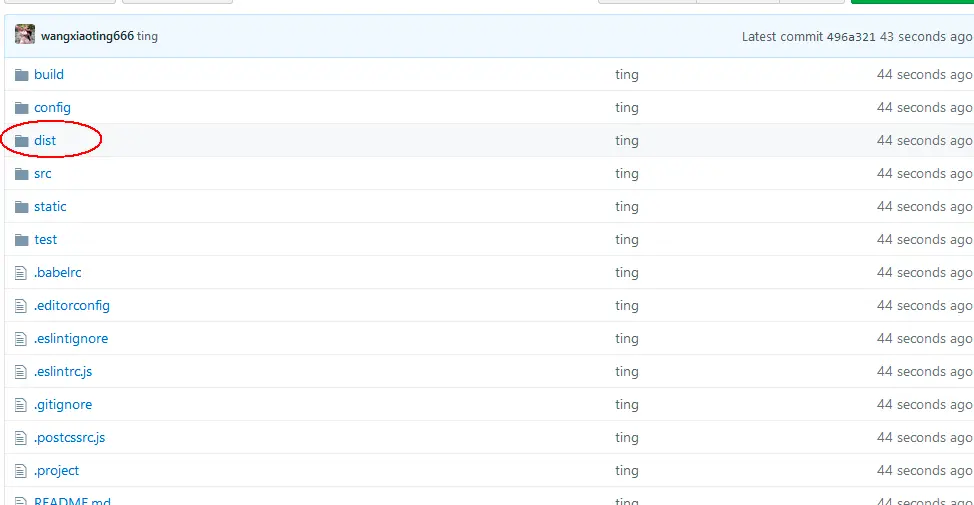Open the ting commit message for .editorconfig
This screenshot has width=974, height=505.
pos(627,305)
